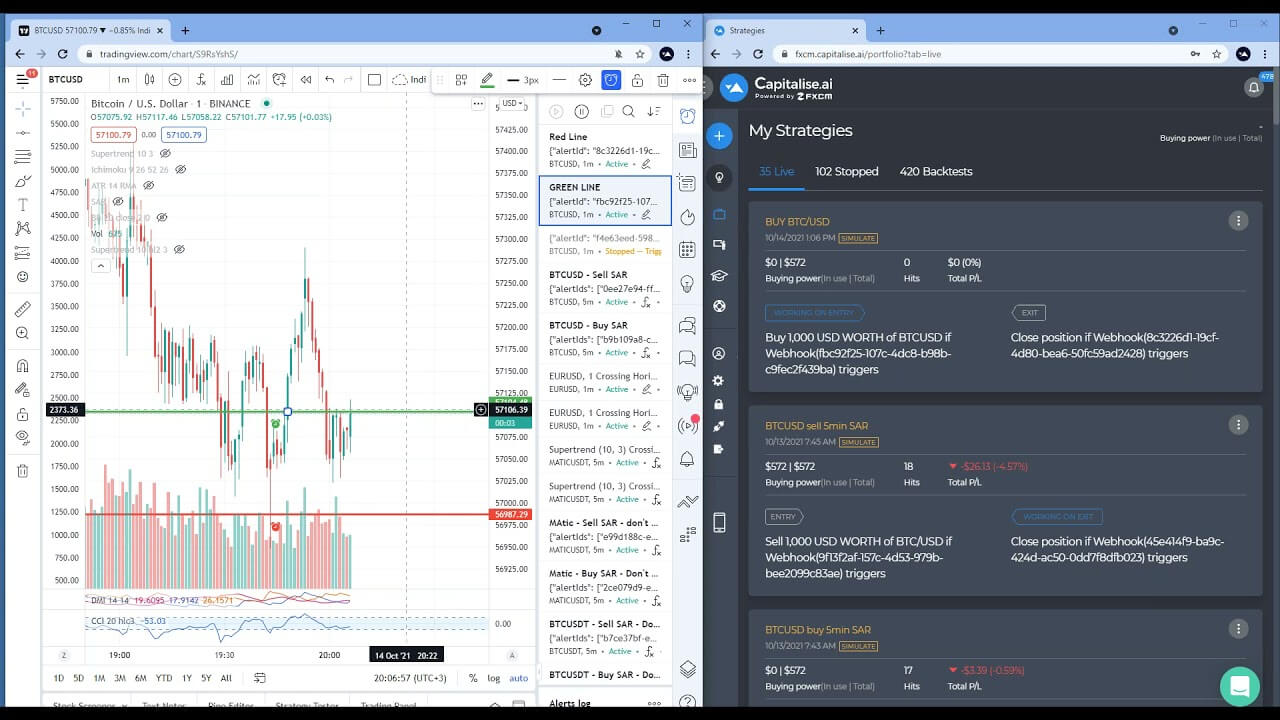1280x720 pixels.
Task: Toggle hide all drawings eye icon
Action: tap(22, 437)
